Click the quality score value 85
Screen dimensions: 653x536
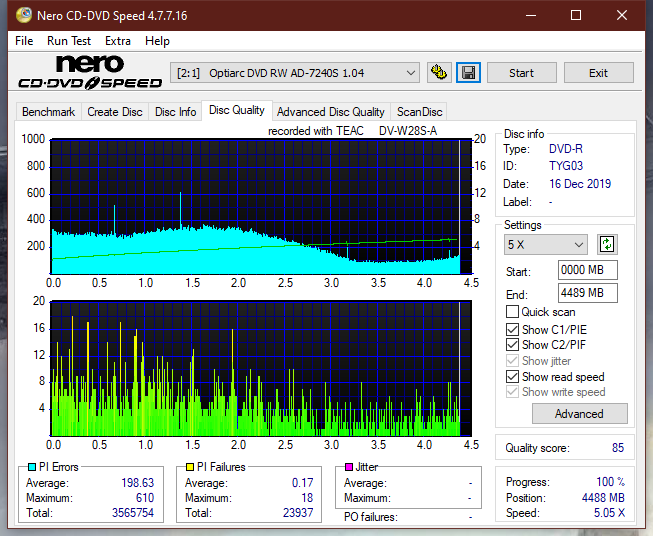(618, 448)
